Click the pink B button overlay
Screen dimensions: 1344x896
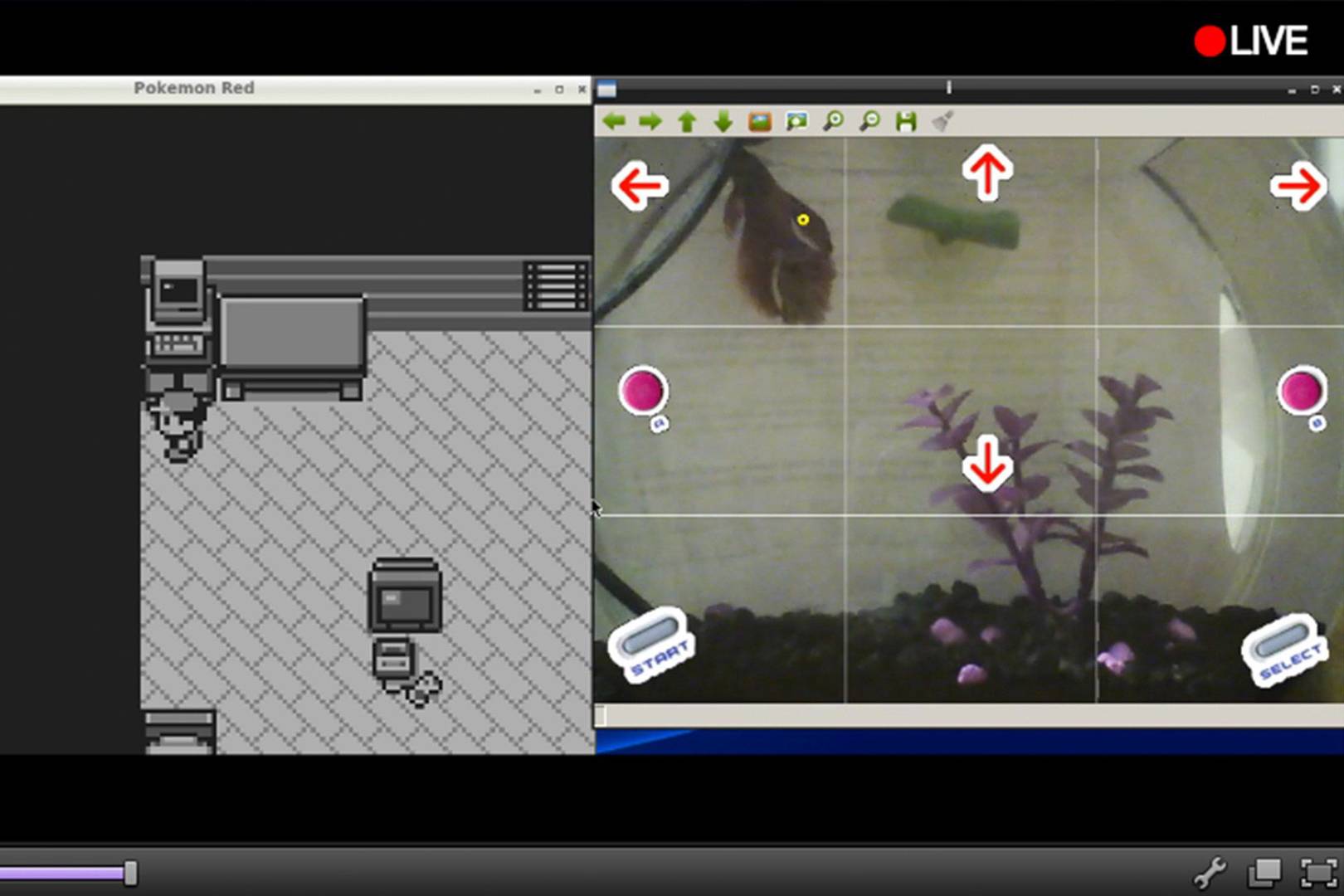click(1302, 391)
